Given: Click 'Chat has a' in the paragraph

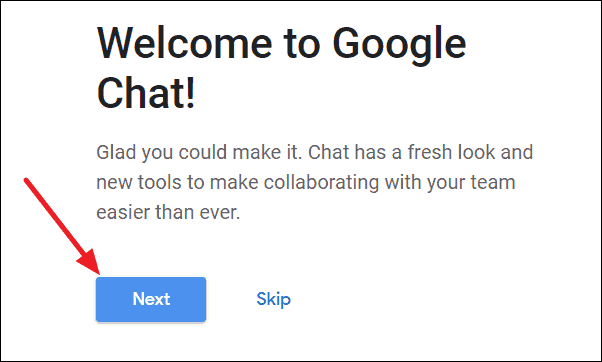Looking at the screenshot, I should point(355,152).
